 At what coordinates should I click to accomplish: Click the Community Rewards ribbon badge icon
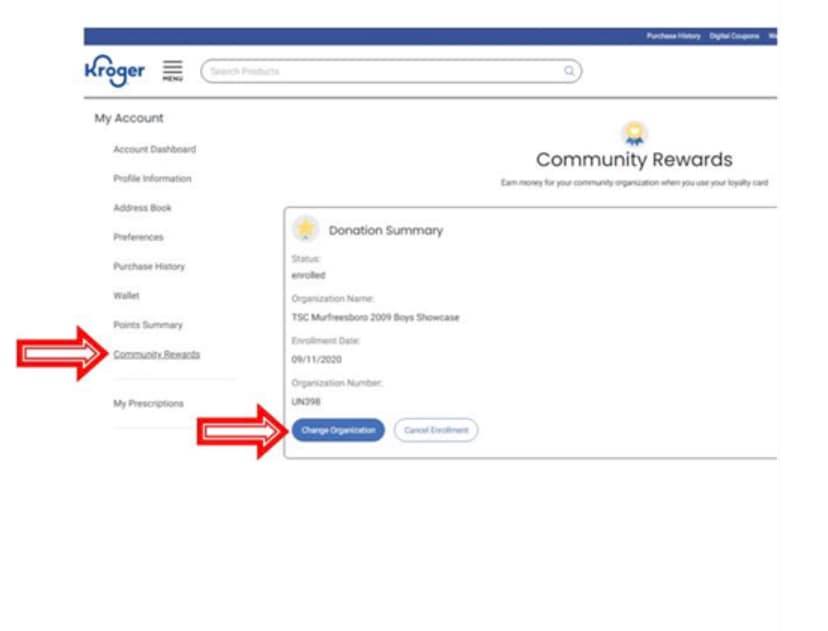[634, 133]
